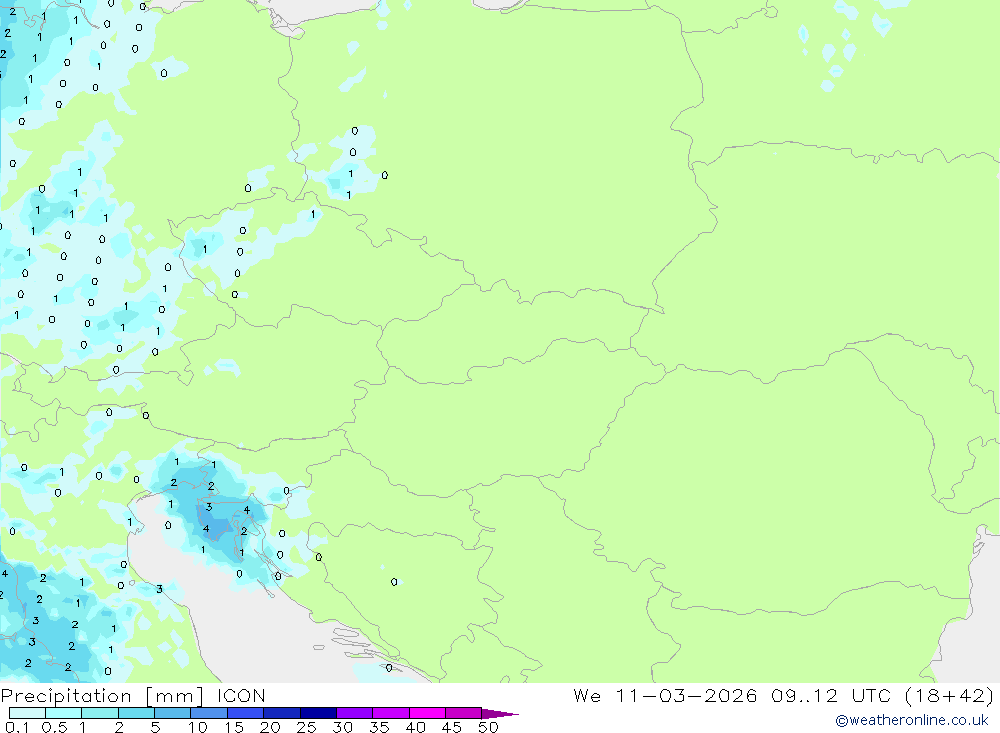Click the legend label '0.5'
1000x733 pixels.
tap(54, 727)
